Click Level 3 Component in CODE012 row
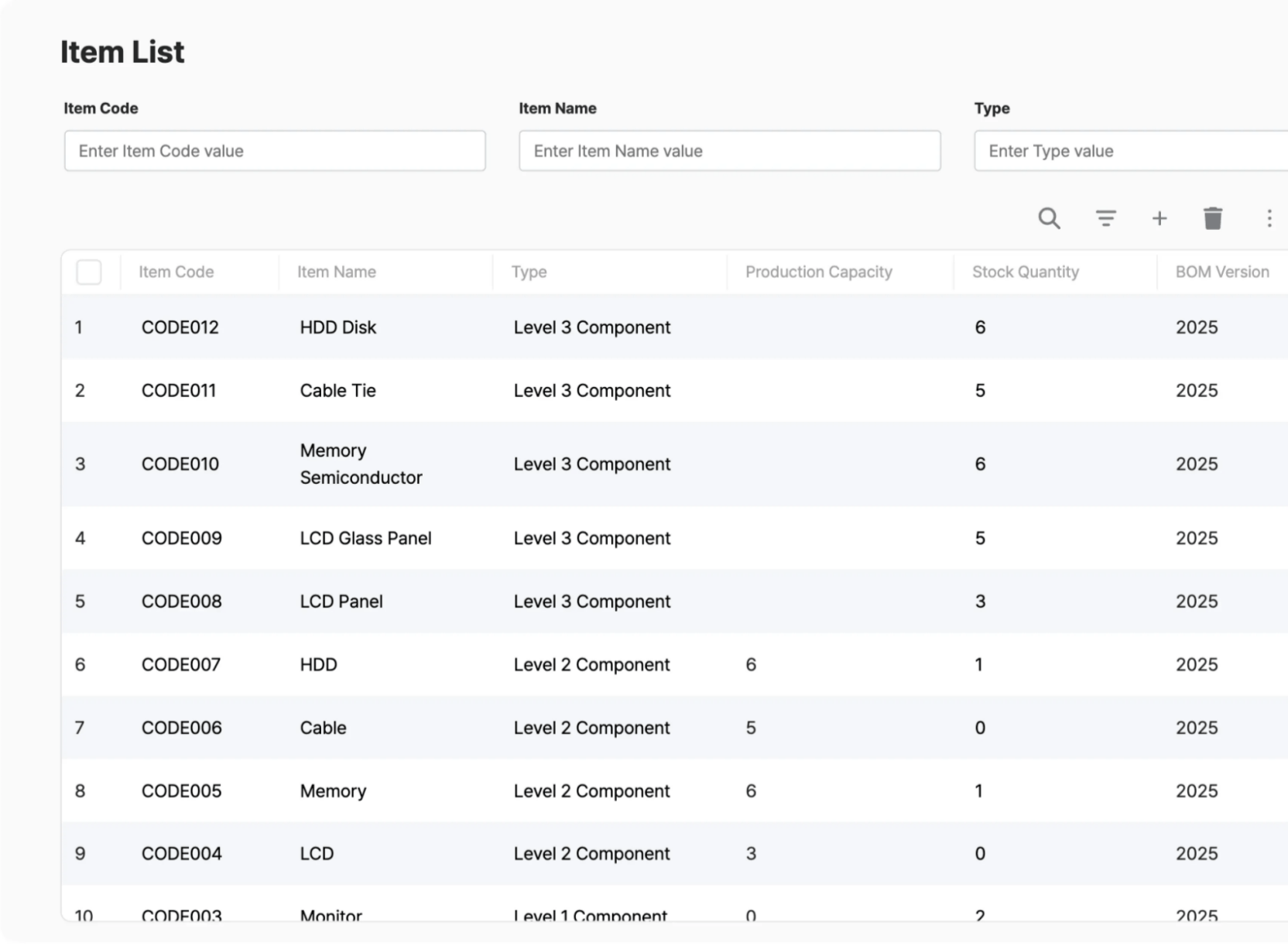 pos(592,327)
